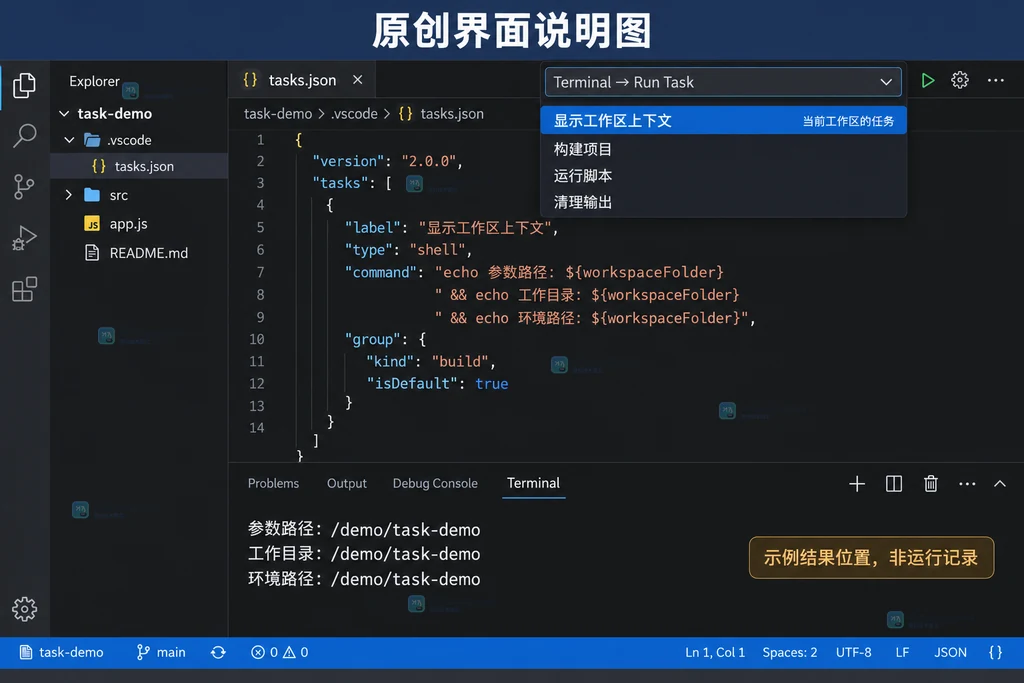The width and height of the screenshot is (1024, 683).
Task: Select tasks.json in Explorer tree
Action: click(139, 167)
